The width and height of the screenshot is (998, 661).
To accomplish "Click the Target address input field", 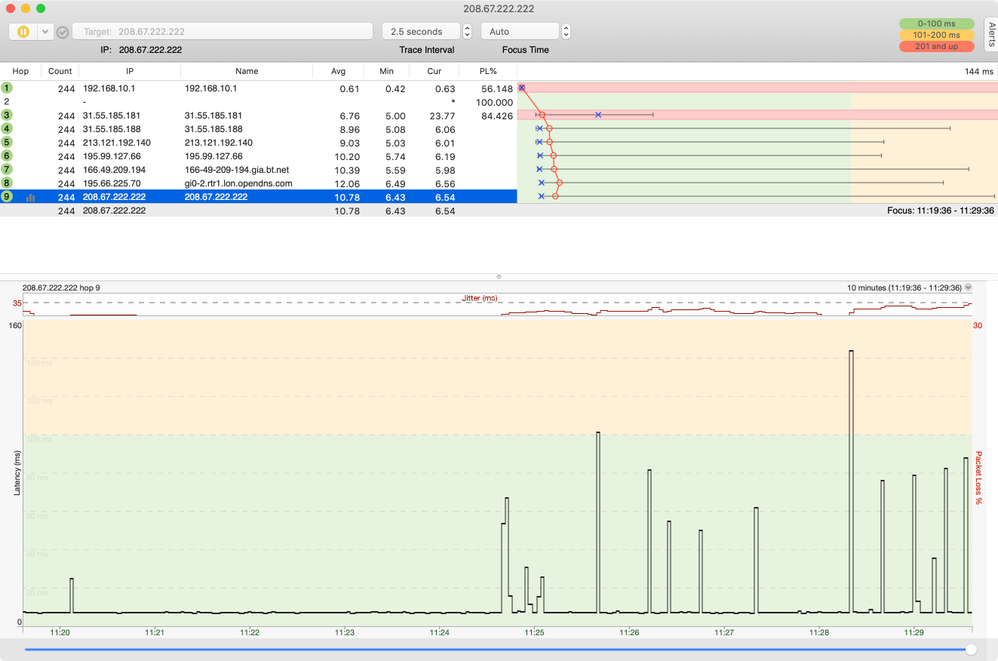I will tap(222, 32).
